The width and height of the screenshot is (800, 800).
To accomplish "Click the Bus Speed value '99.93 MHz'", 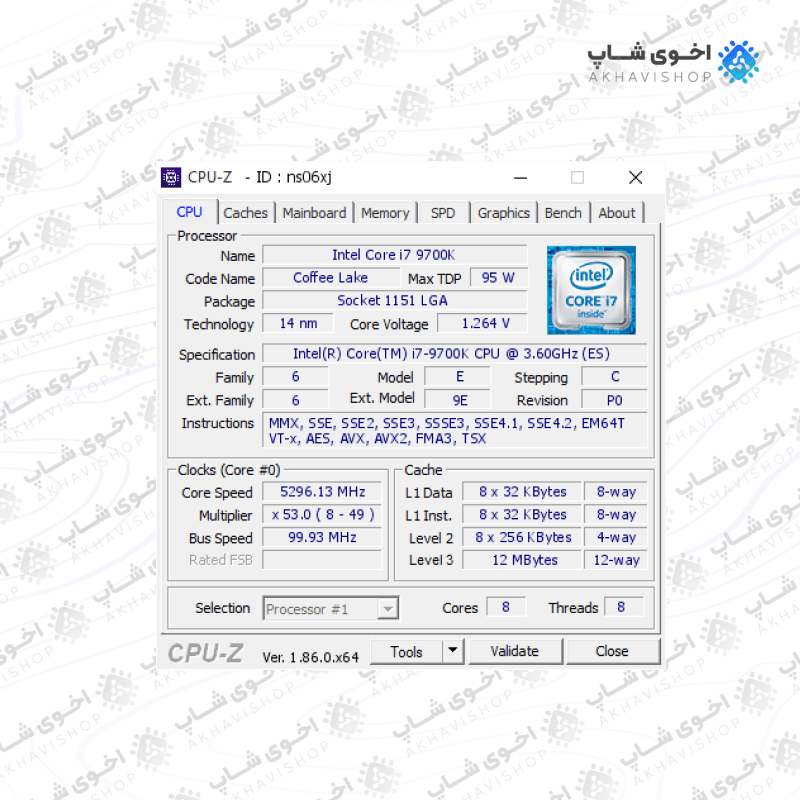I will 322,537.
